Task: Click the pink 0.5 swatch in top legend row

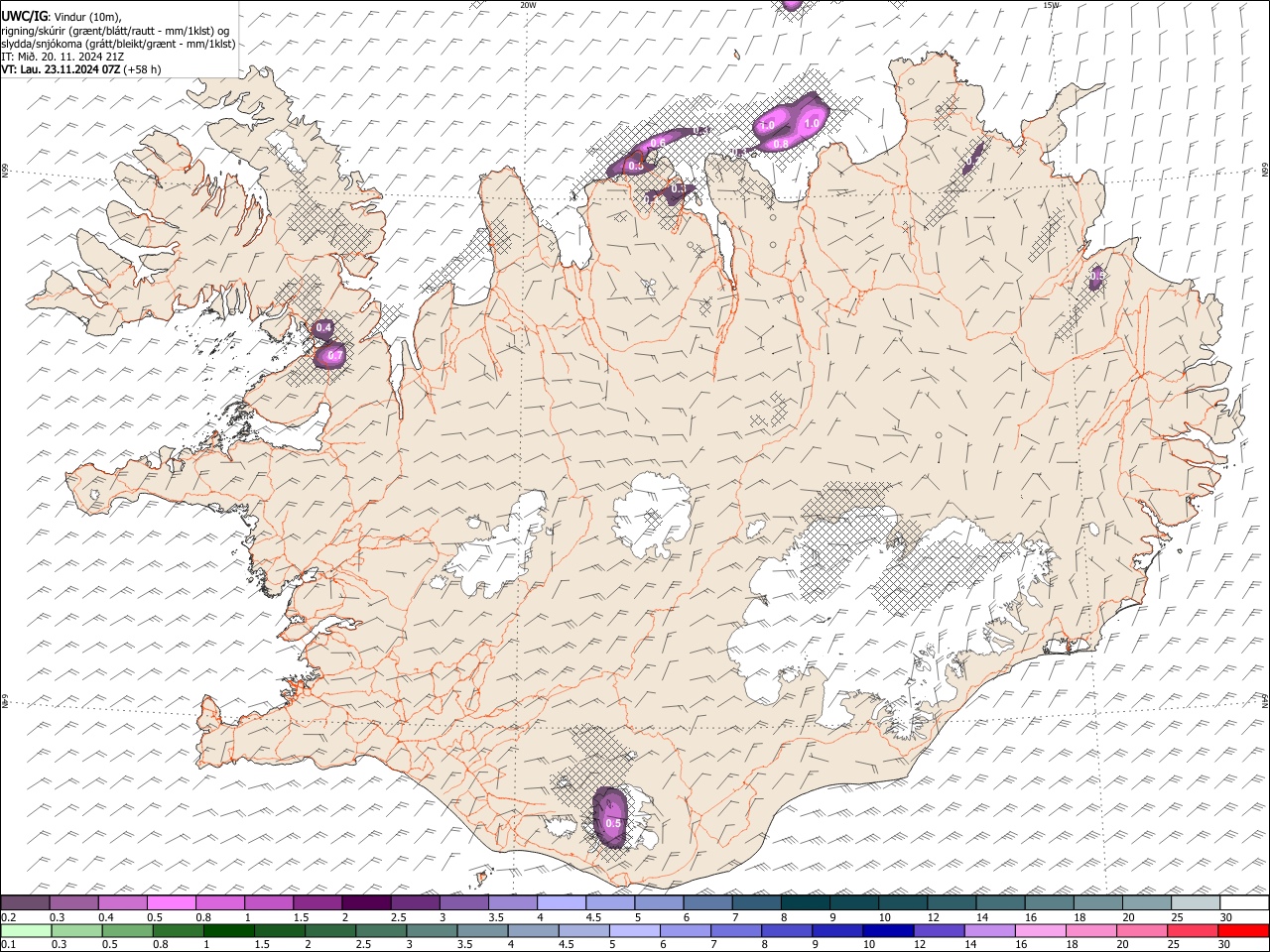Action: coord(171,903)
